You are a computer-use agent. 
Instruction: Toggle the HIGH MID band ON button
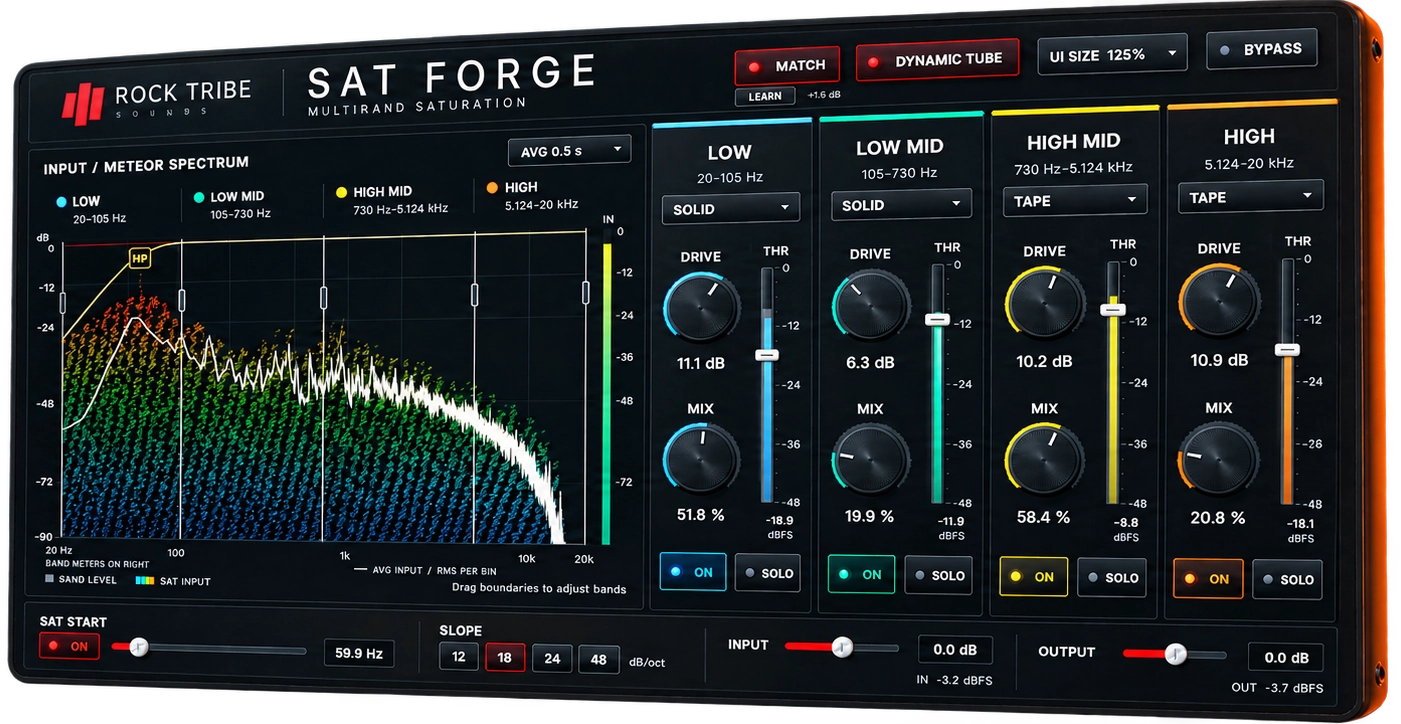tap(1034, 577)
